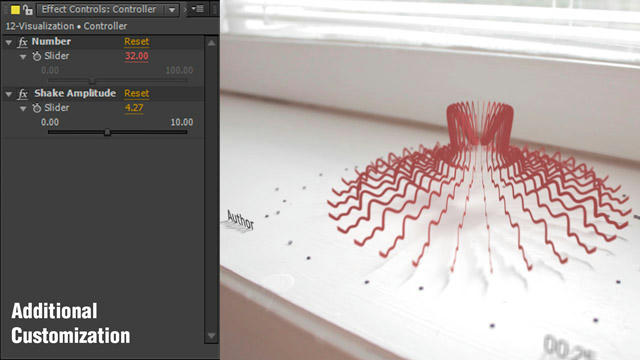Toggle the fx switch for Number
640x360 pixels.
[23, 42]
